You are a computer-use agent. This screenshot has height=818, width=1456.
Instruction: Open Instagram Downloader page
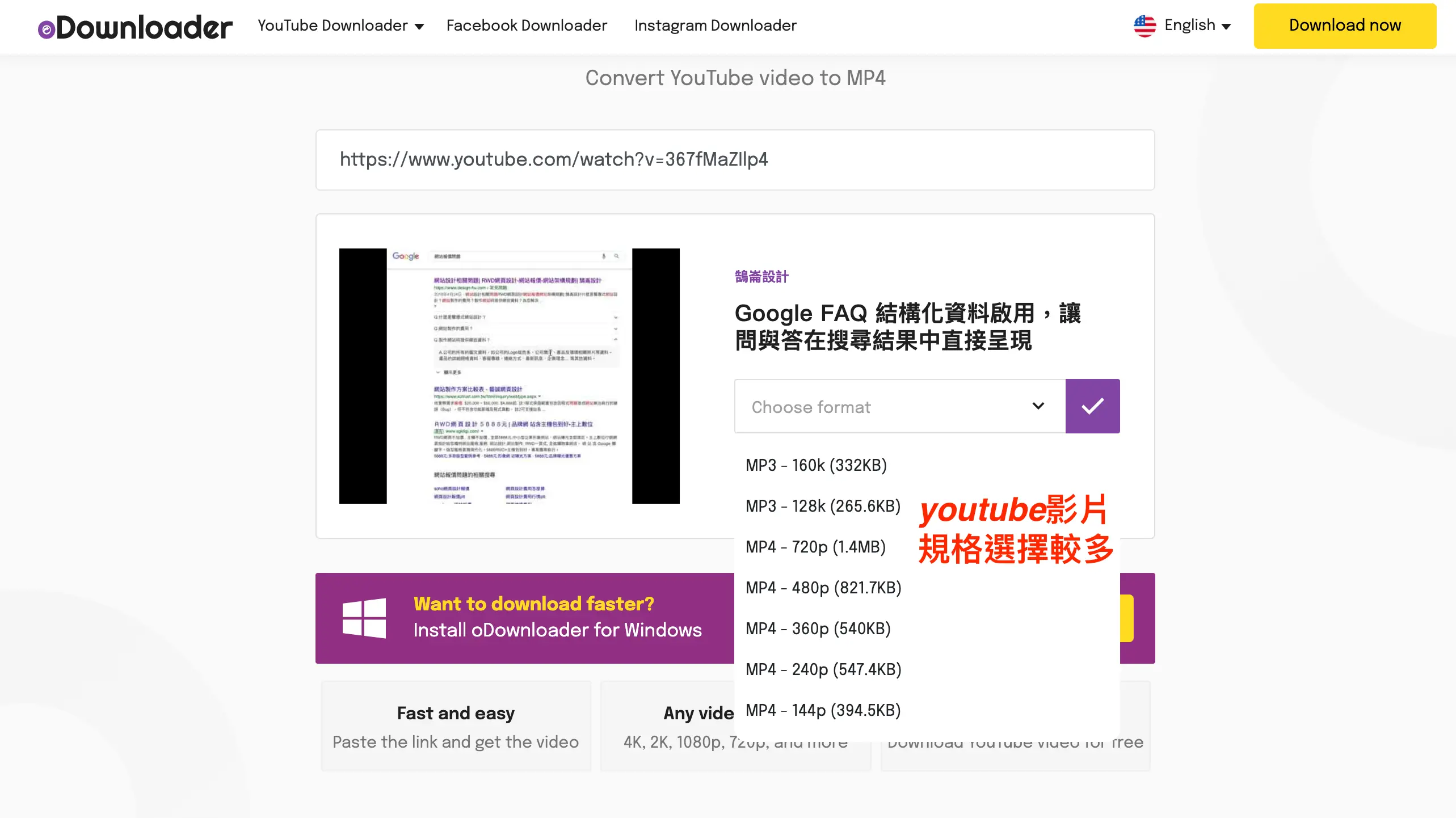pyautogui.click(x=716, y=26)
